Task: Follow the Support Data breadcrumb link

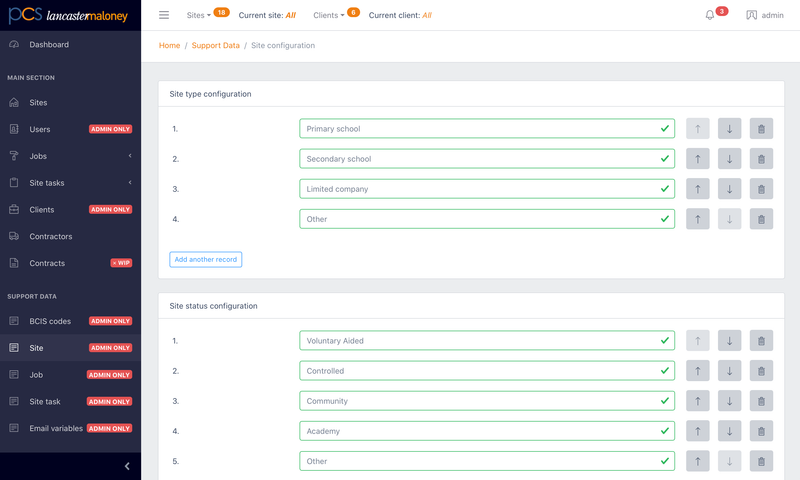Action: tap(215, 45)
